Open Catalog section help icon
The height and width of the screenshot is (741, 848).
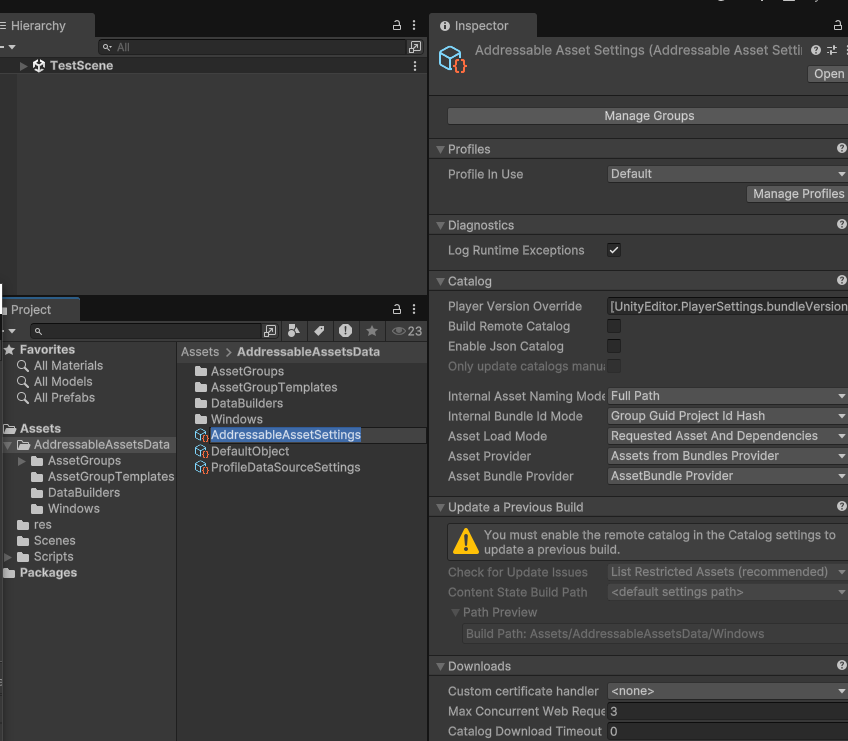[842, 280]
